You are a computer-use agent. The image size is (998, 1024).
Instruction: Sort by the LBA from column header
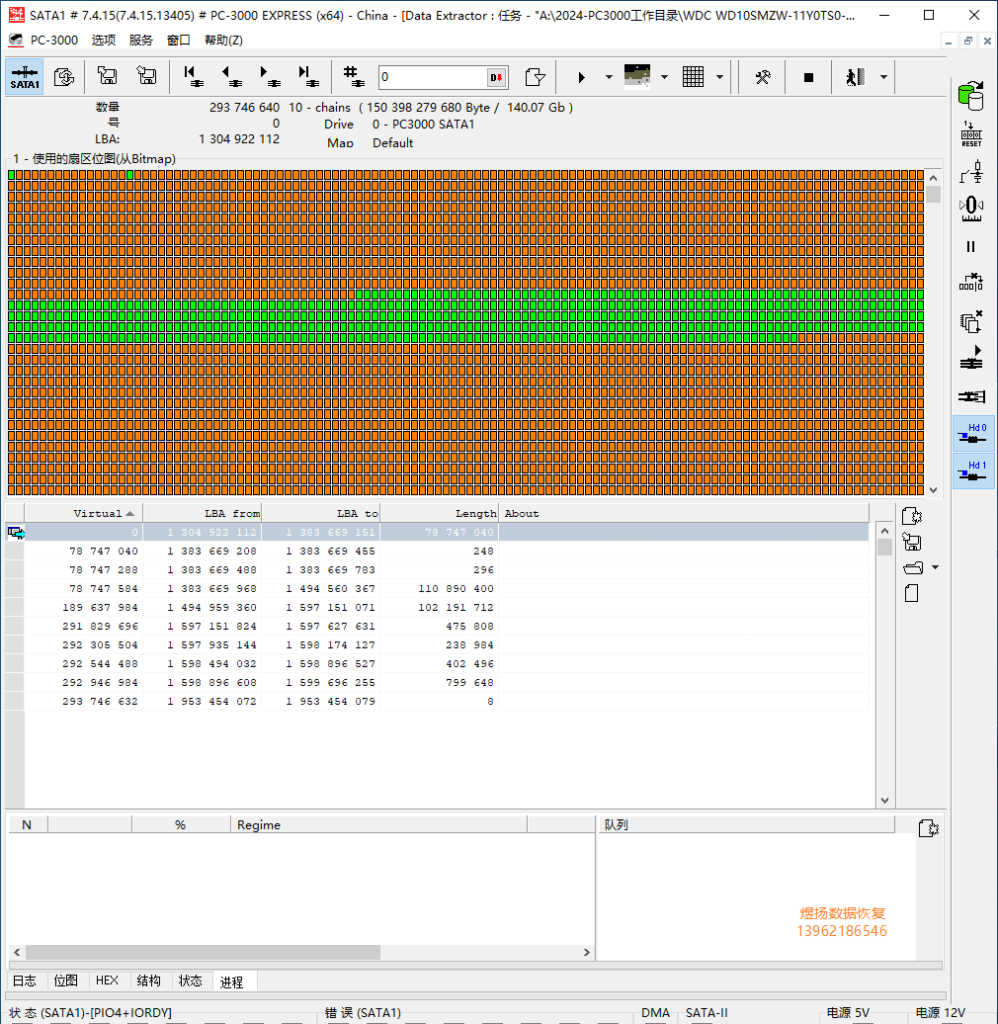click(202, 513)
